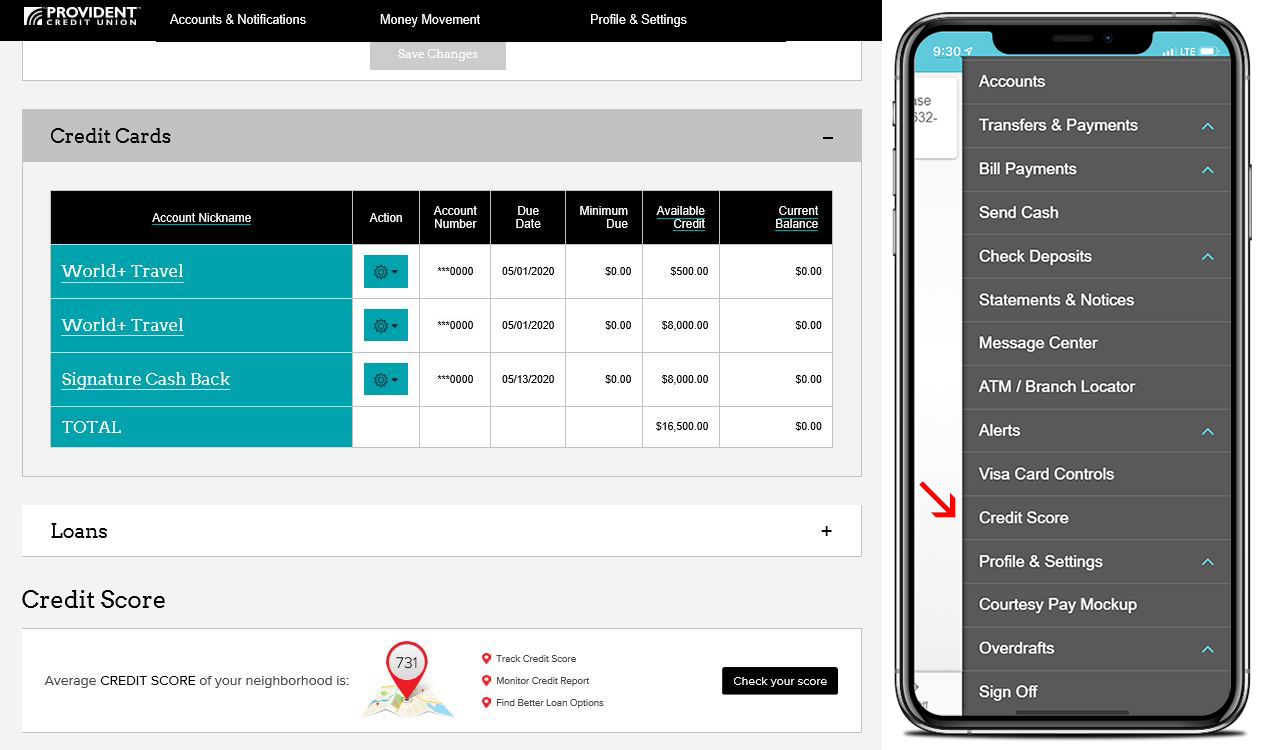Open gear action menu for Signature Cash Back
Image resolution: width=1262 pixels, height=750 pixels.
tap(386, 379)
